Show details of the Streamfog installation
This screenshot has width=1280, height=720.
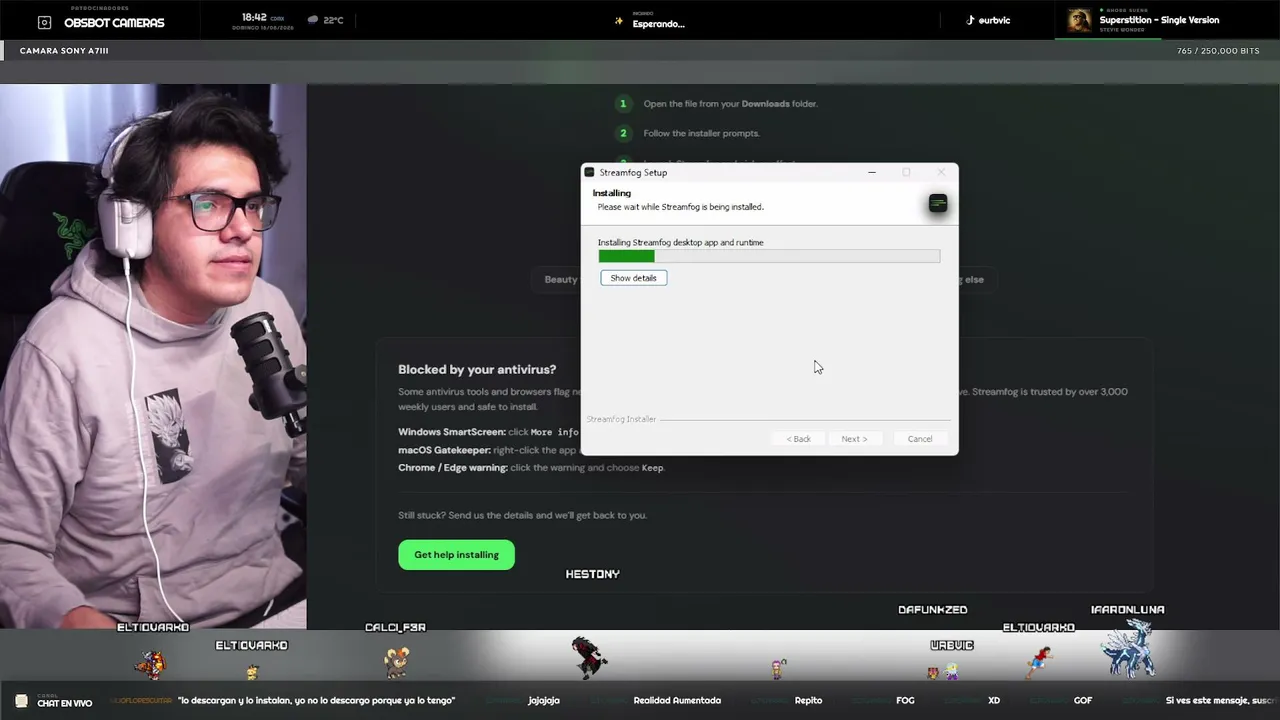tap(634, 278)
